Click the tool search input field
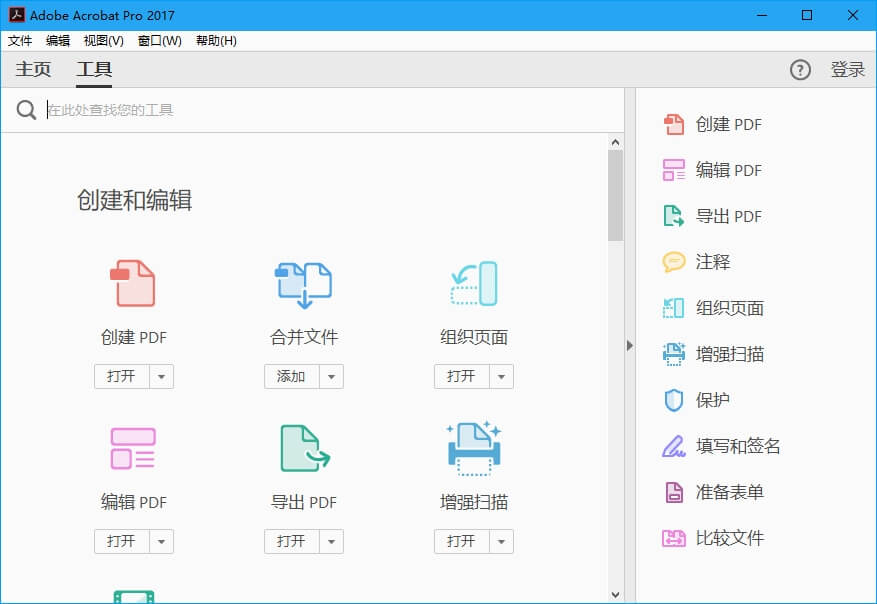Screen dimensions: 877x604 pos(320,110)
